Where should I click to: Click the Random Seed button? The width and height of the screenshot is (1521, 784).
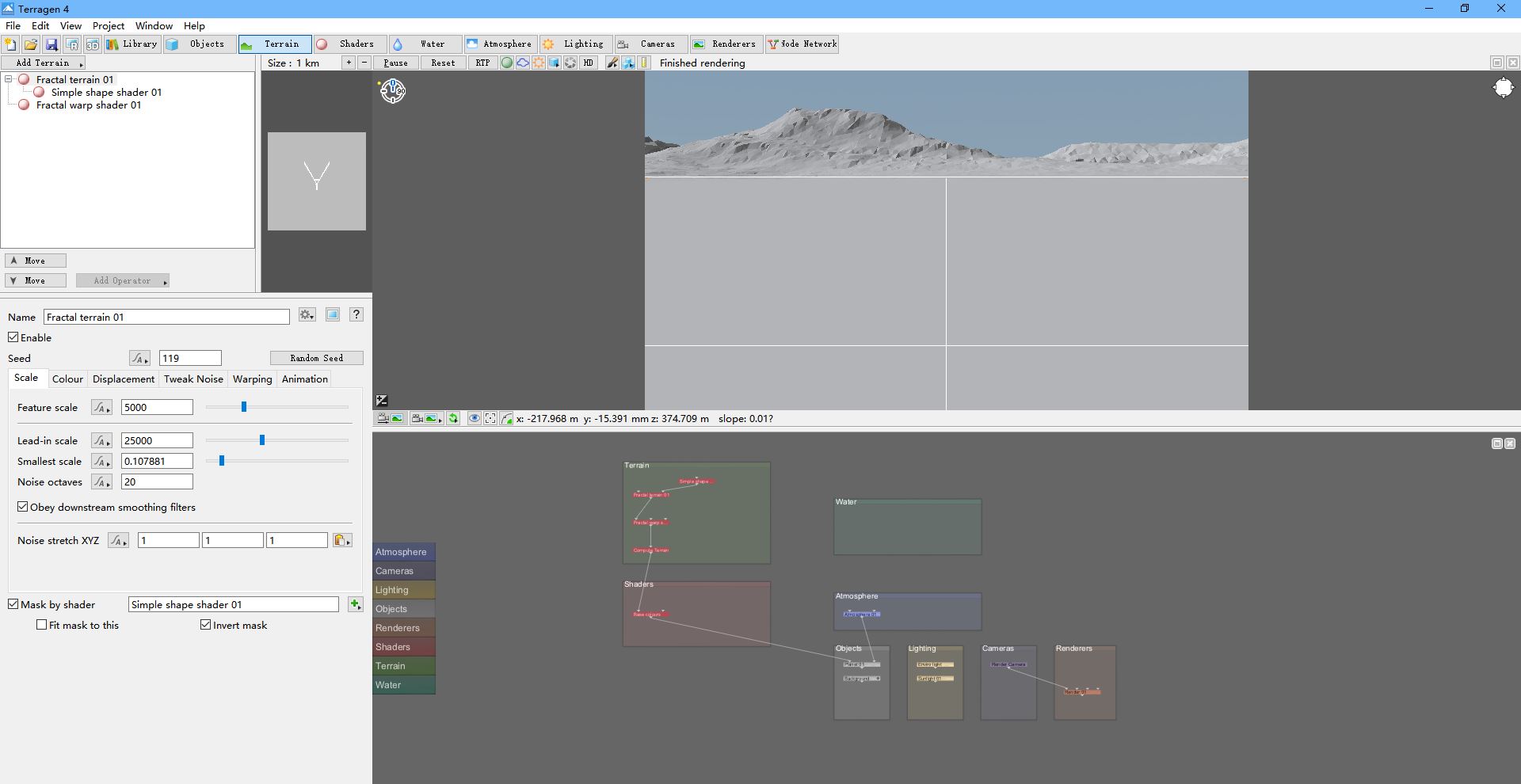315,358
